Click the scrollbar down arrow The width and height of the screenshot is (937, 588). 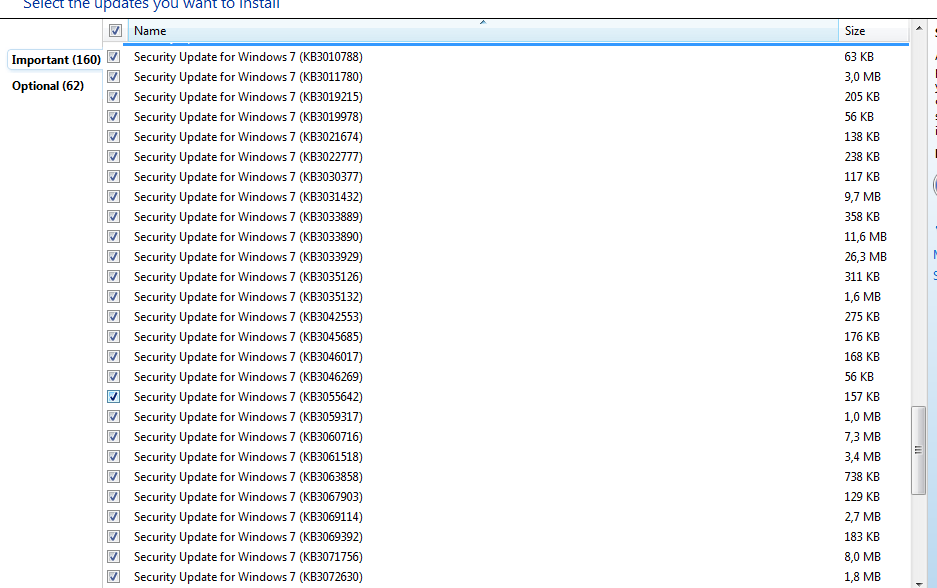click(918, 583)
